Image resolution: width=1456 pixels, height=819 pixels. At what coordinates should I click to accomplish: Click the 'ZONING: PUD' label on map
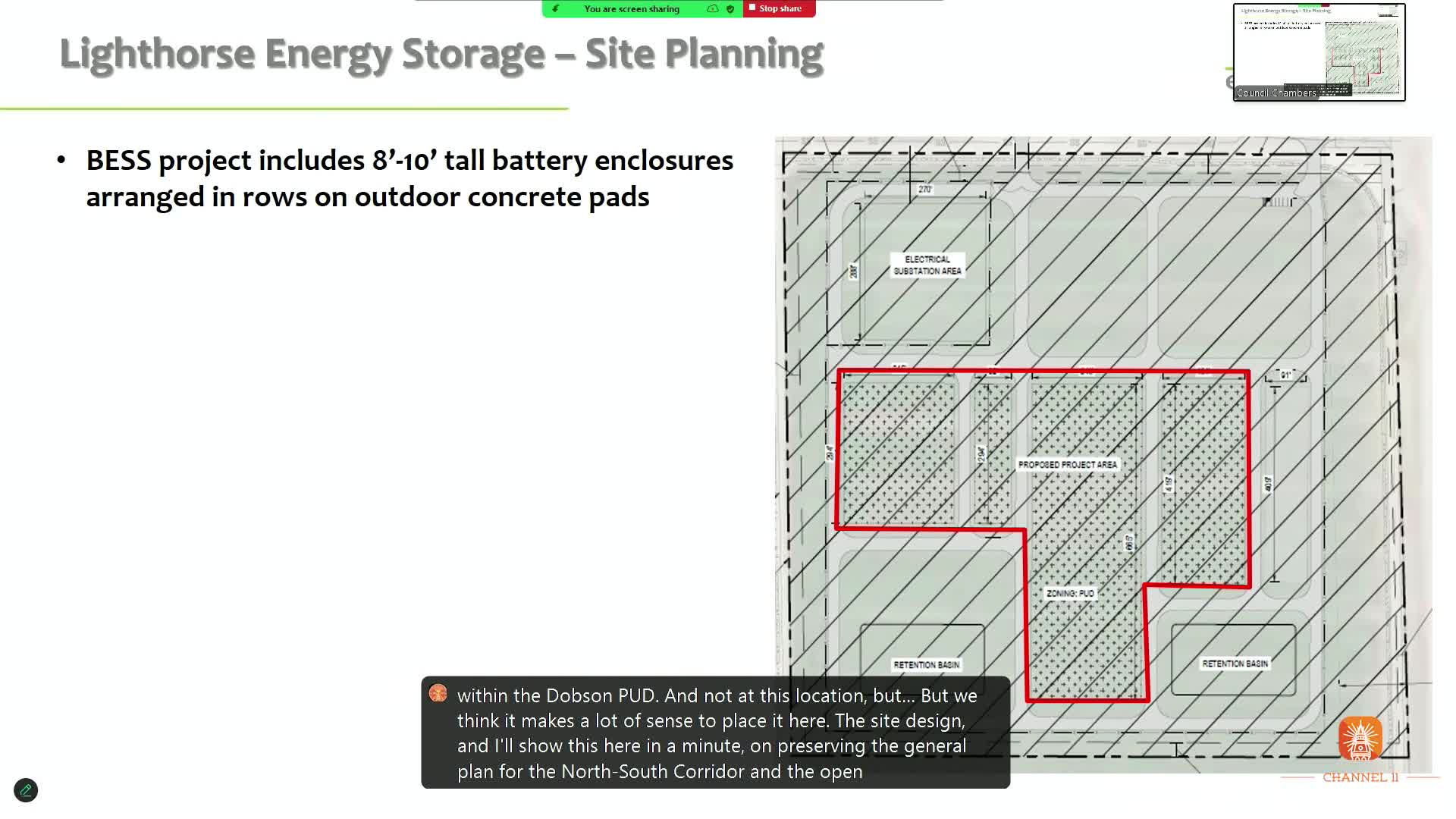(x=1070, y=593)
